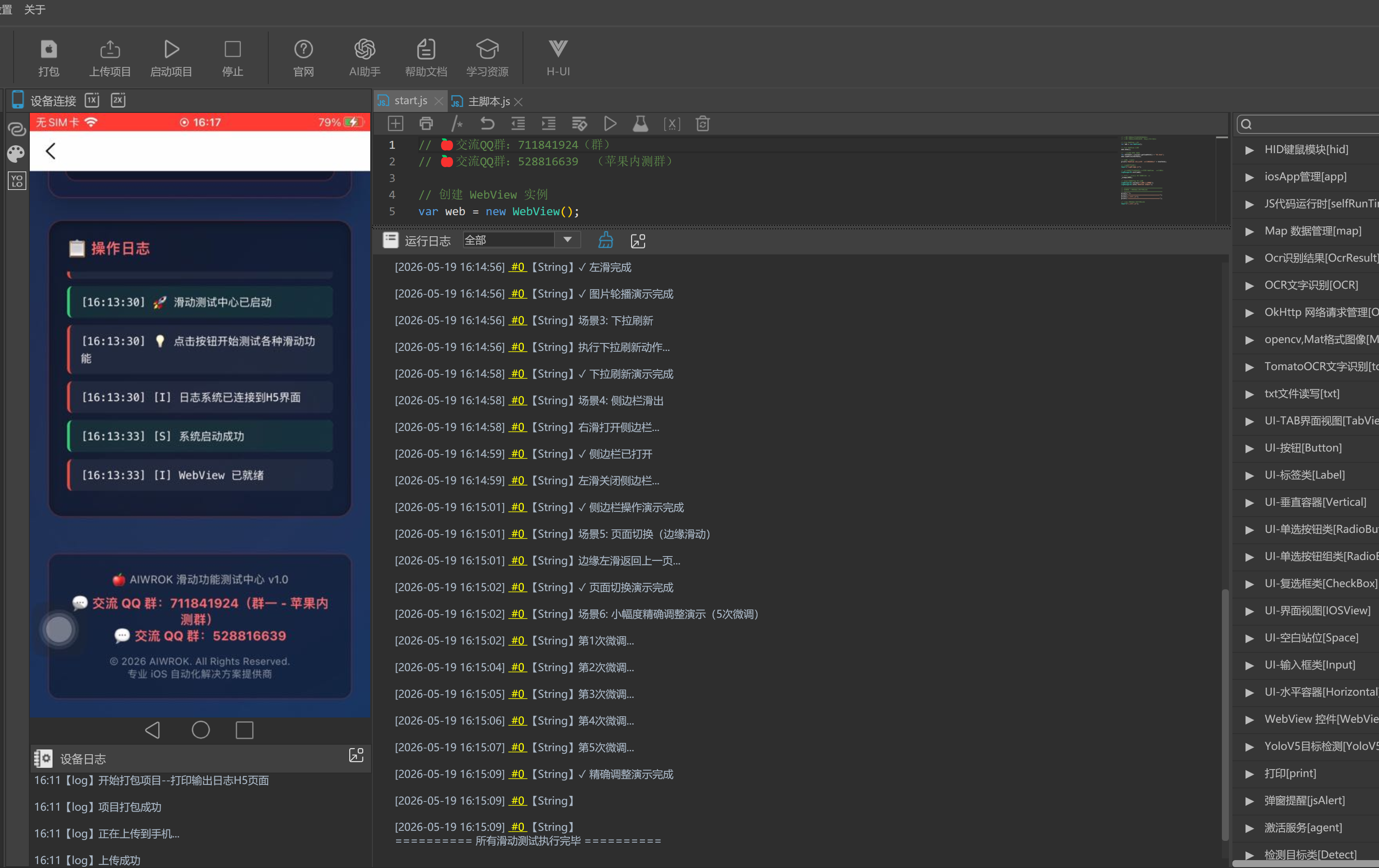Undo with the editor toolbar arrow
Viewport: 1379px width, 868px height.
point(488,124)
